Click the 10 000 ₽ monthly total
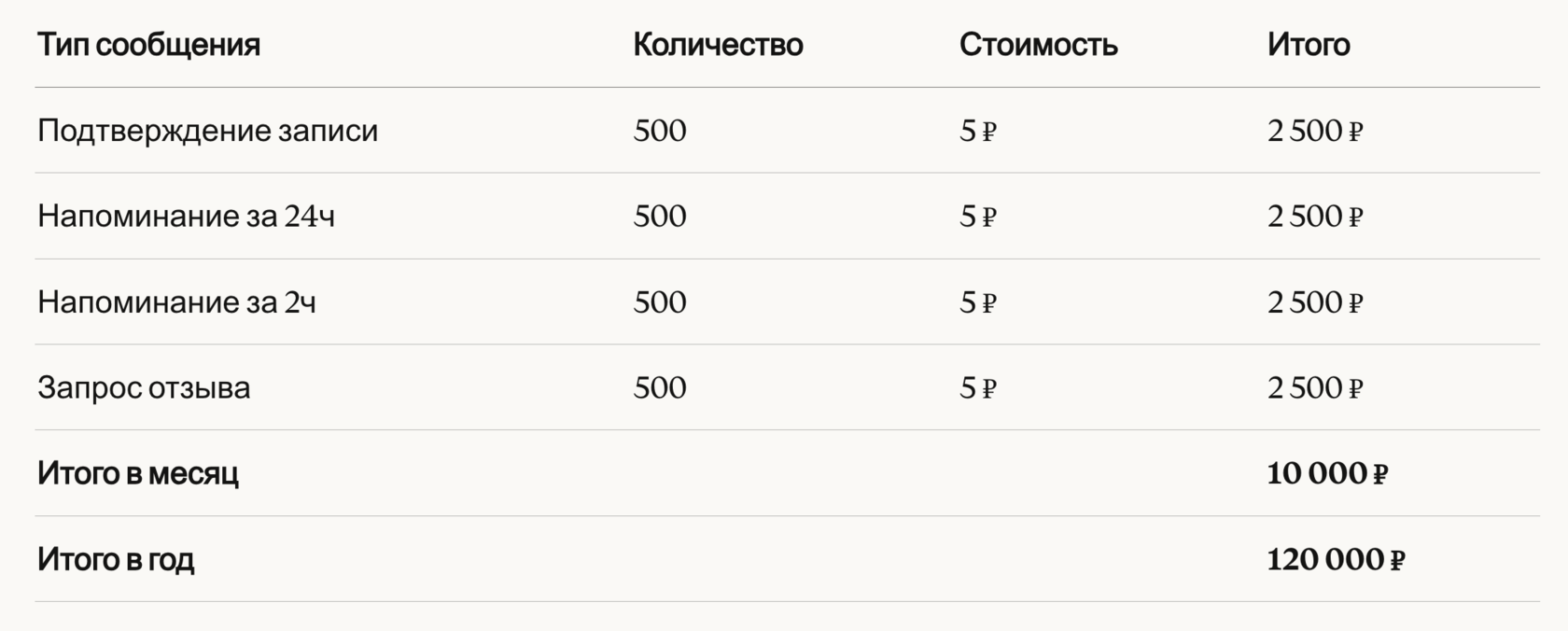The width and height of the screenshot is (1568, 631). coord(1327,474)
